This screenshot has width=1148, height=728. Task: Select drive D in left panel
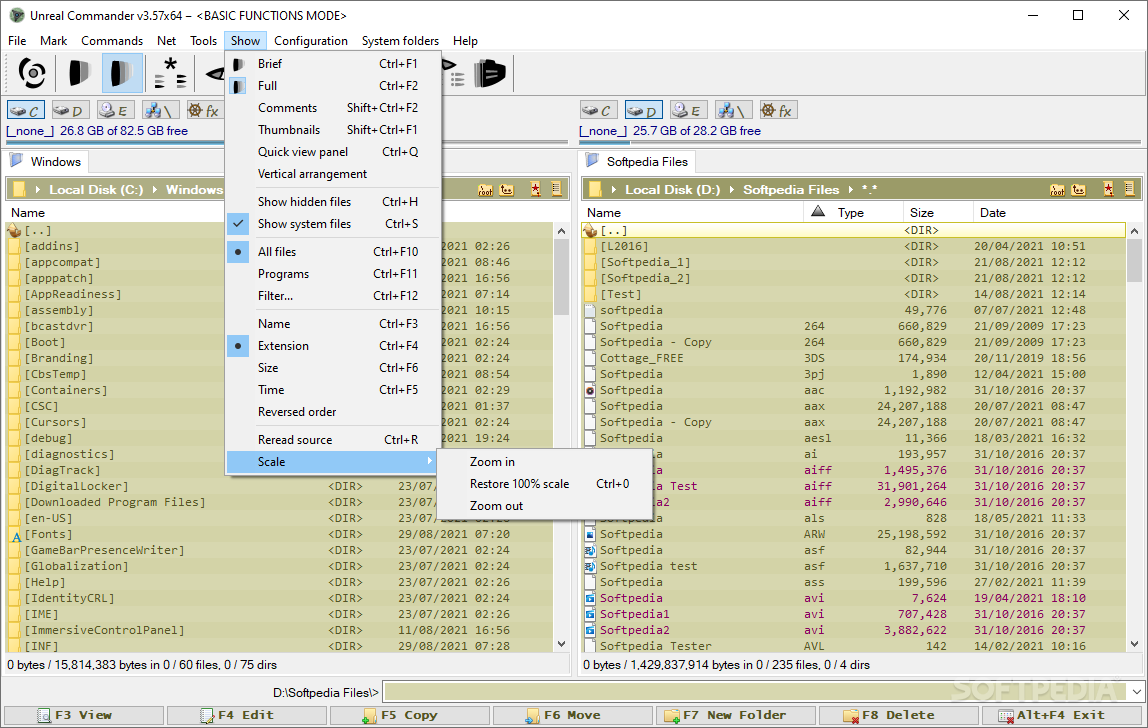pyautogui.click(x=71, y=110)
